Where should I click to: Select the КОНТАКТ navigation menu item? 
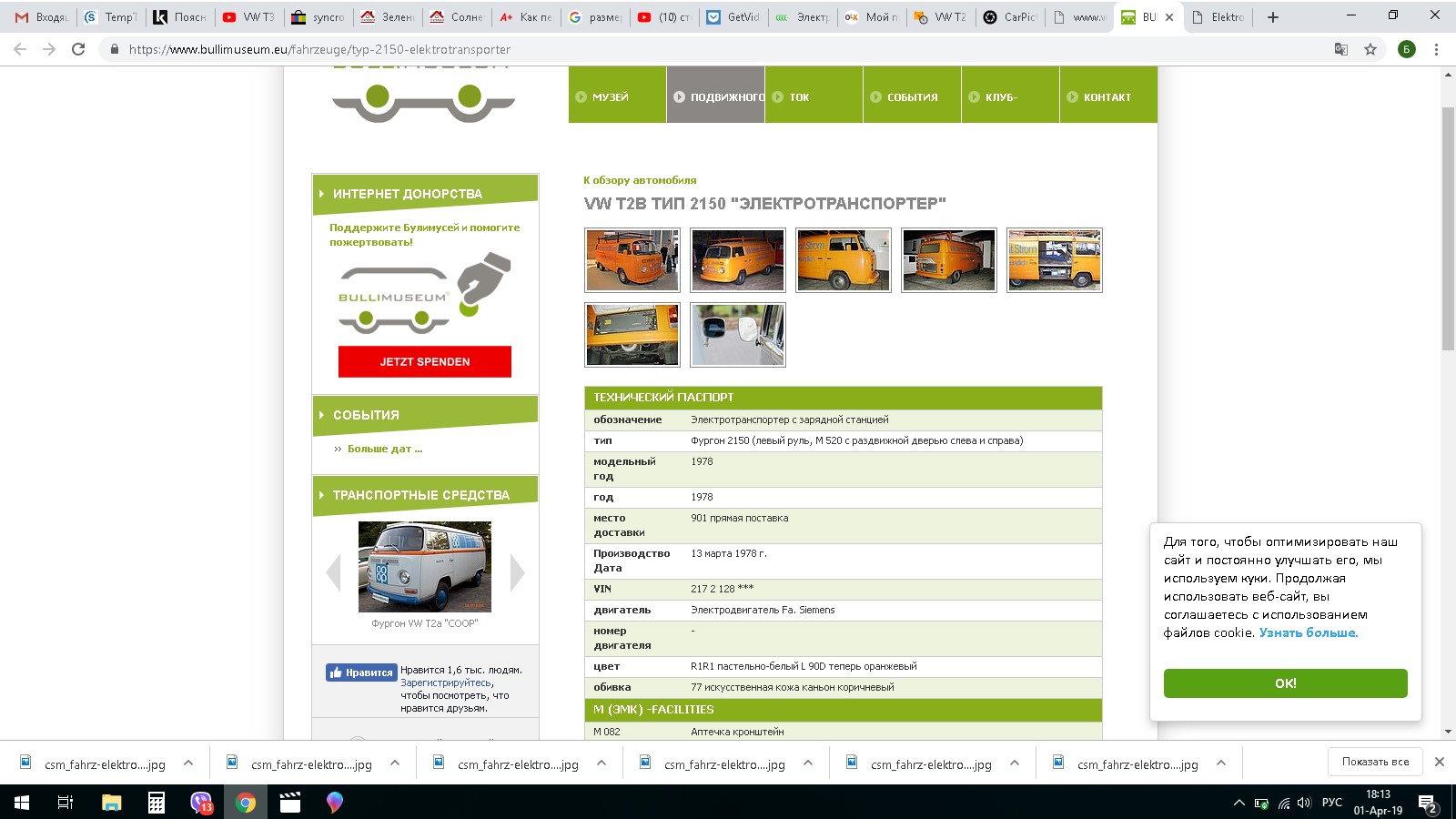1107,97
